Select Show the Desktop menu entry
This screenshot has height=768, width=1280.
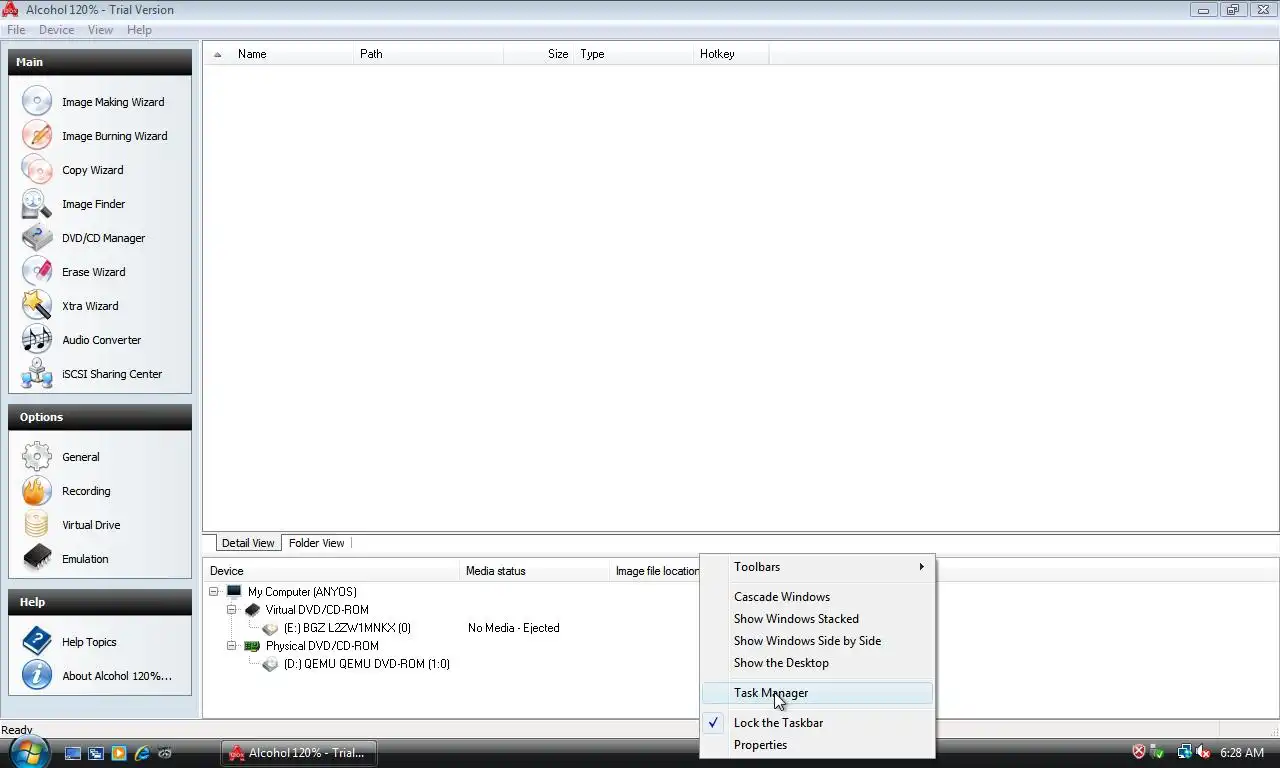(x=817, y=662)
